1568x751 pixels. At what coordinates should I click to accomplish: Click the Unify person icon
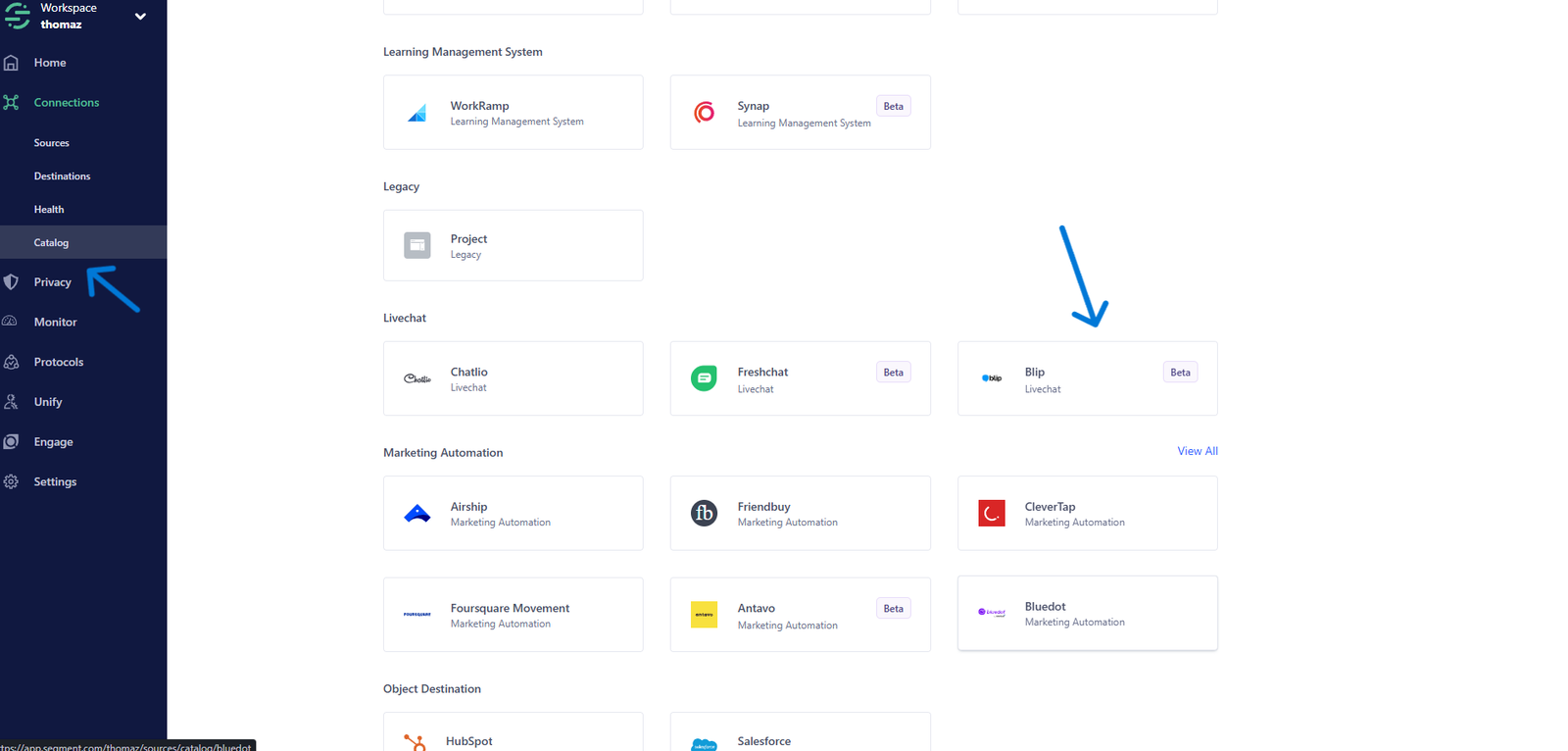tap(11, 402)
